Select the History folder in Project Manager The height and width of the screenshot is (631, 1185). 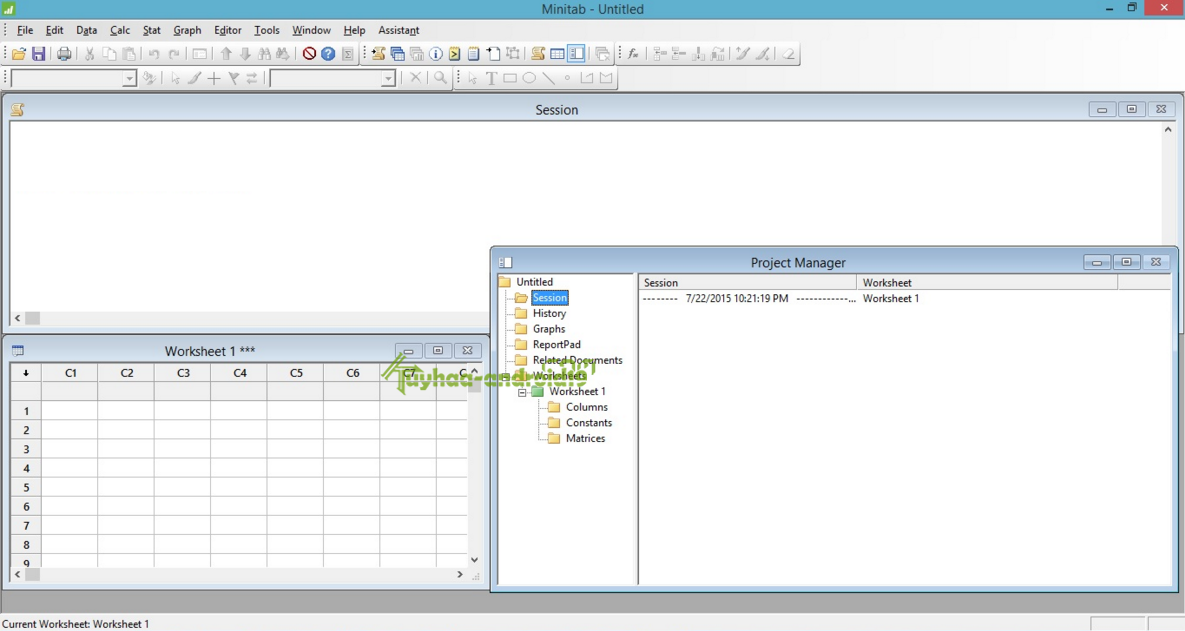(549, 314)
